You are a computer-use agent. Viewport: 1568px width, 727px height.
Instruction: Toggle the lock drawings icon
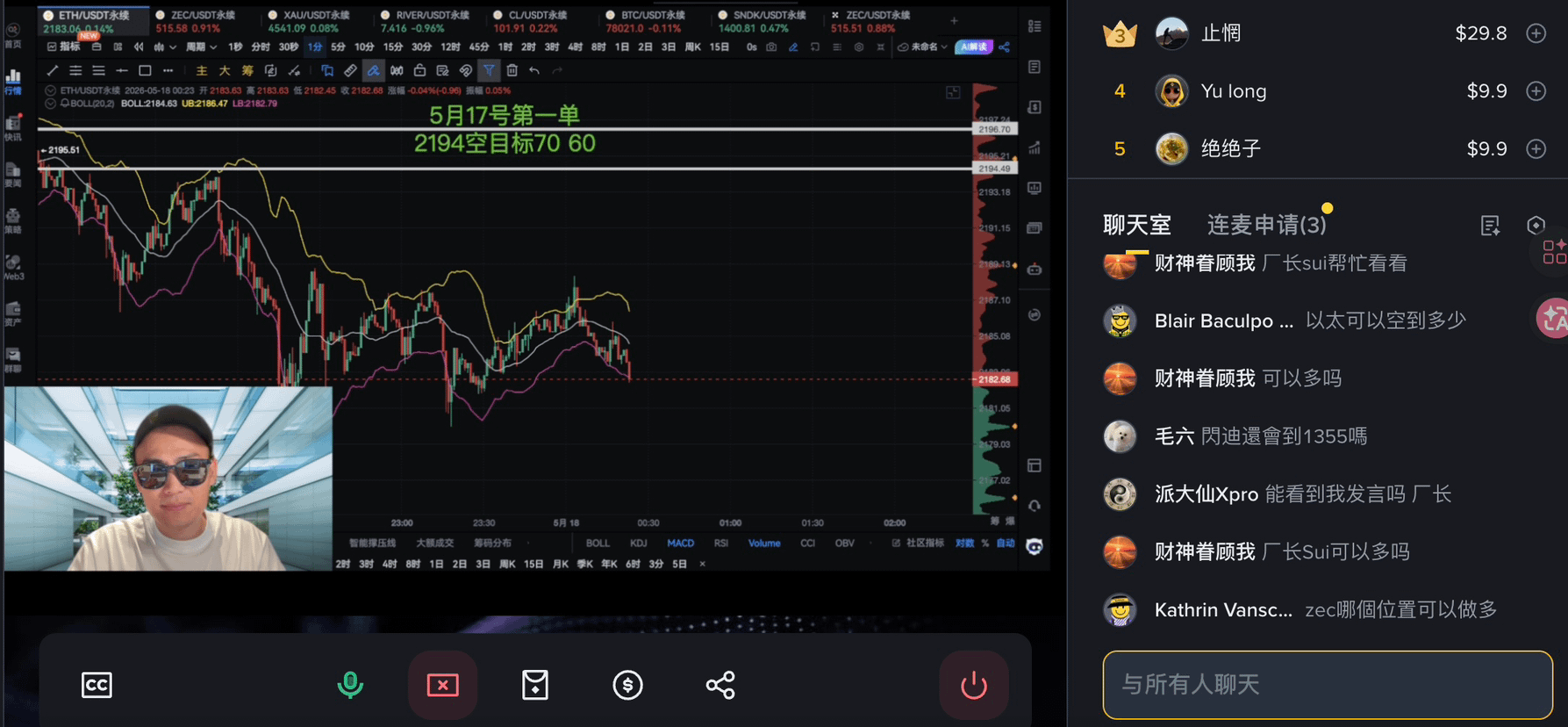pos(419,70)
